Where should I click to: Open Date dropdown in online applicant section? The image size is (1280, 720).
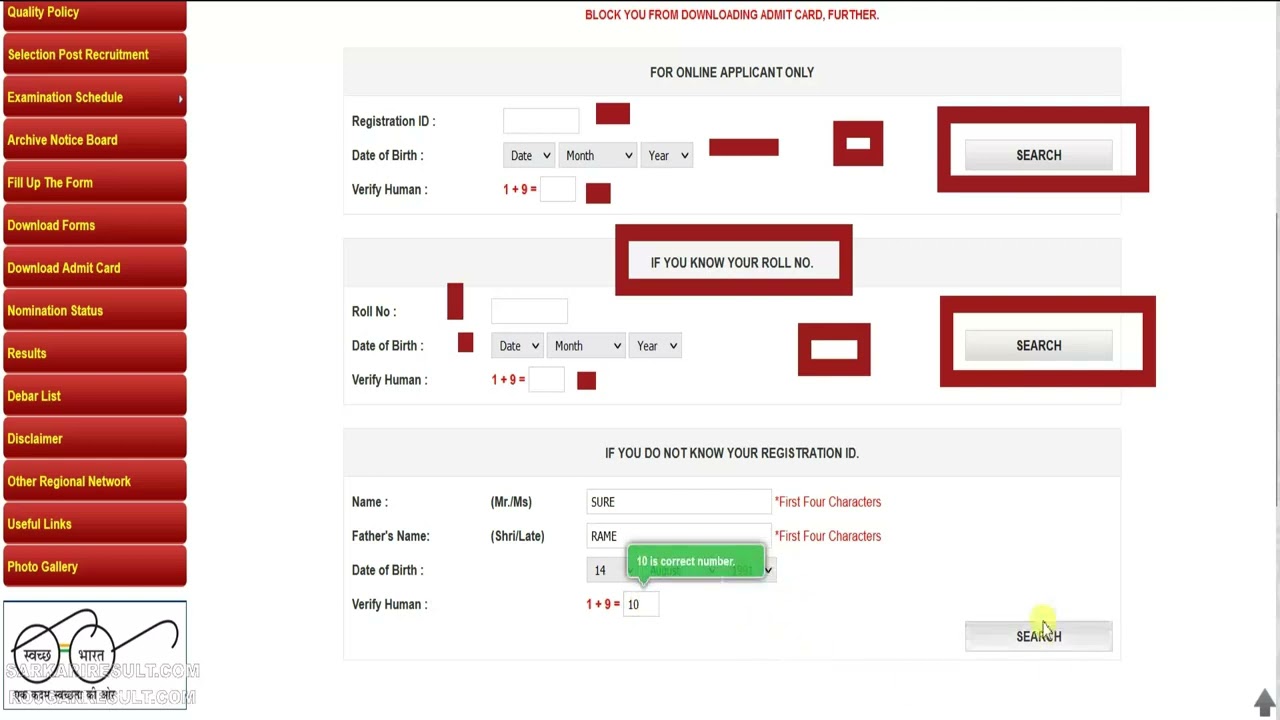pyautogui.click(x=529, y=155)
